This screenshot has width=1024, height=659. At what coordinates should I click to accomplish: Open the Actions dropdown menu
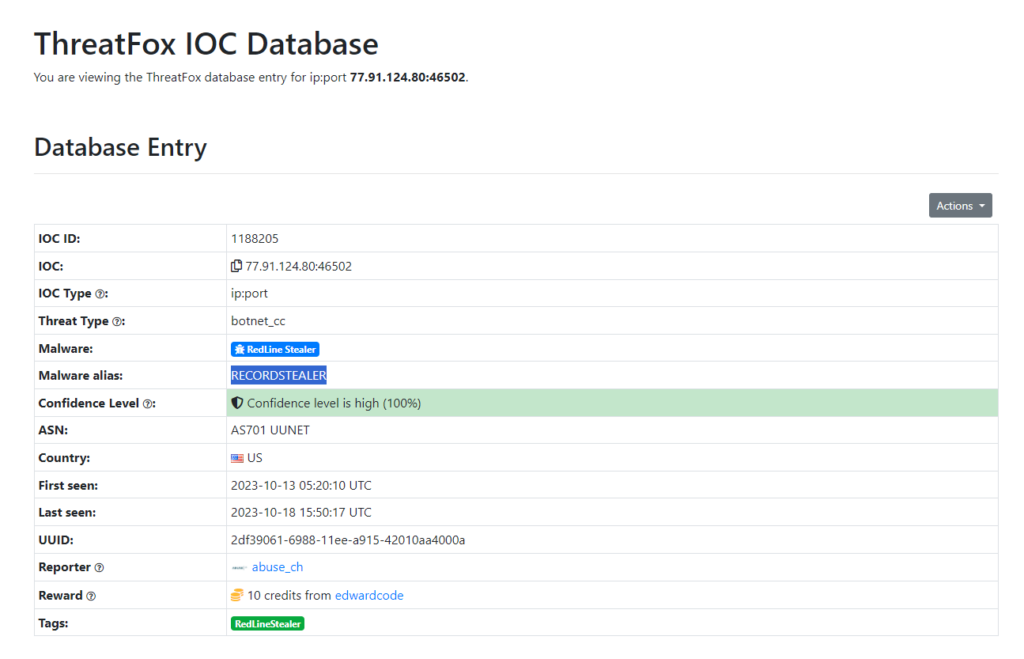coord(960,205)
